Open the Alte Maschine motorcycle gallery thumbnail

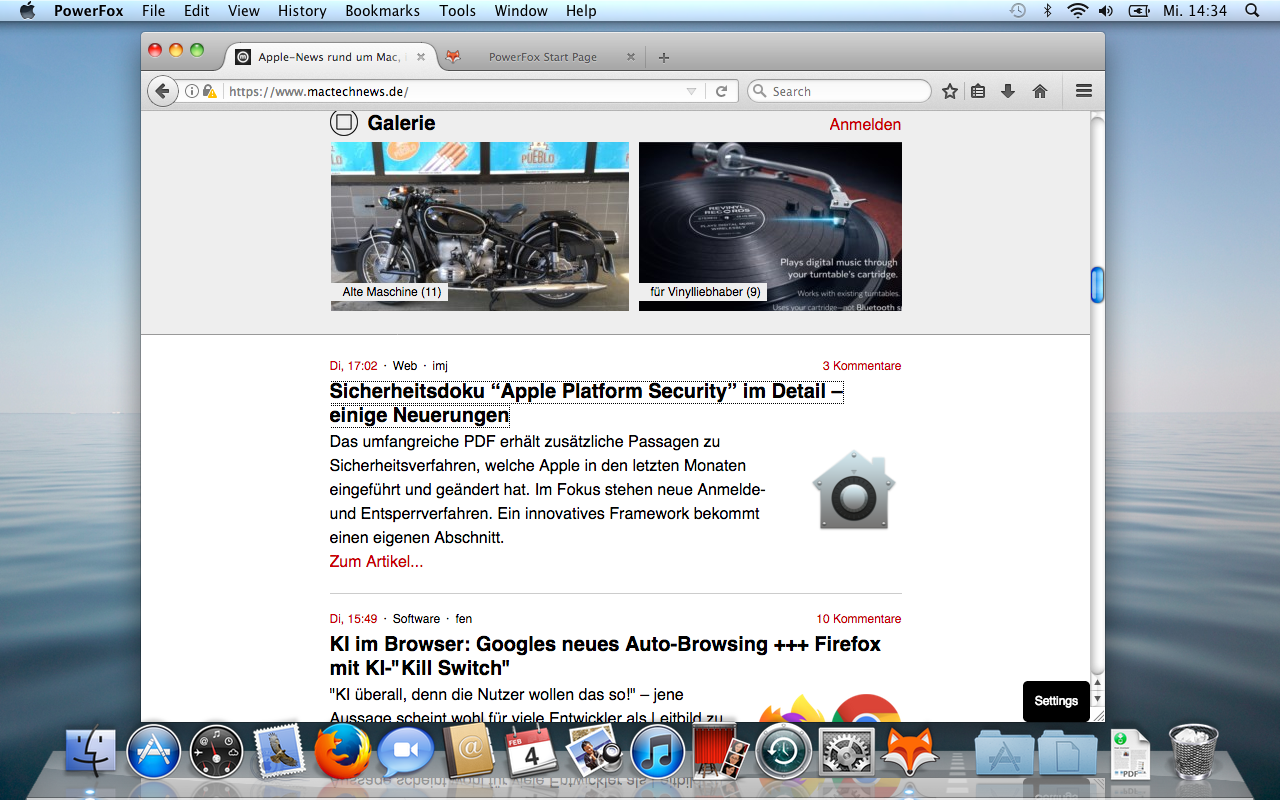480,226
